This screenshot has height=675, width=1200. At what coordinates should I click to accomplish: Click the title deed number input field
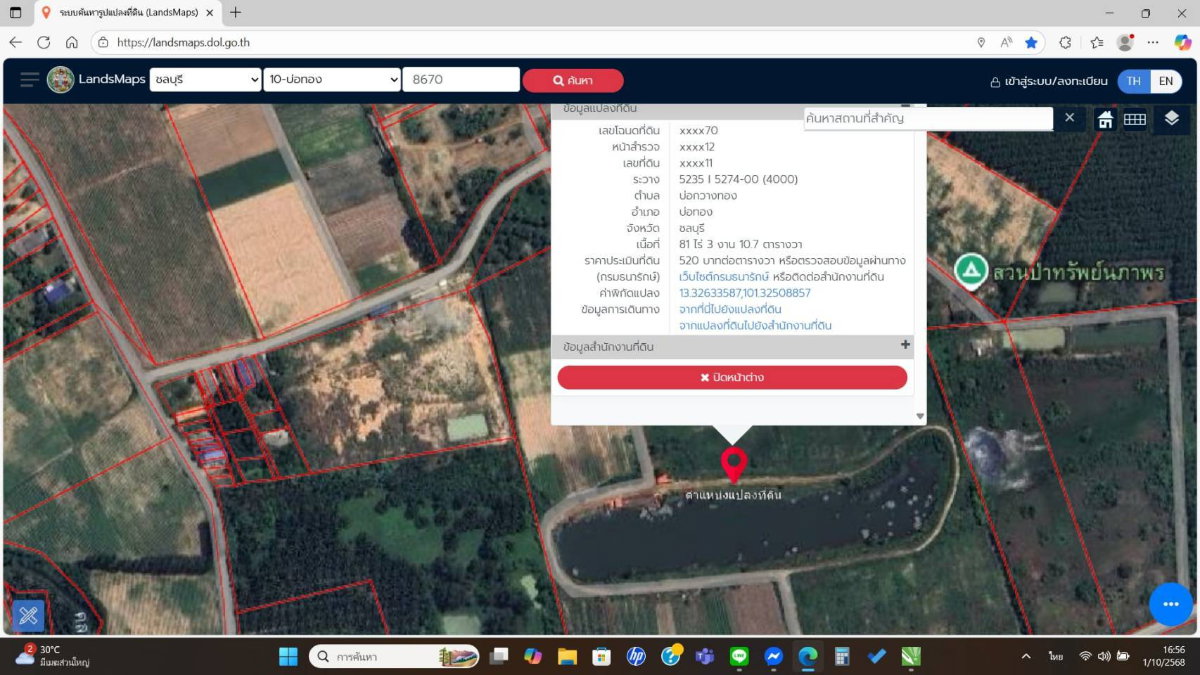click(x=460, y=80)
